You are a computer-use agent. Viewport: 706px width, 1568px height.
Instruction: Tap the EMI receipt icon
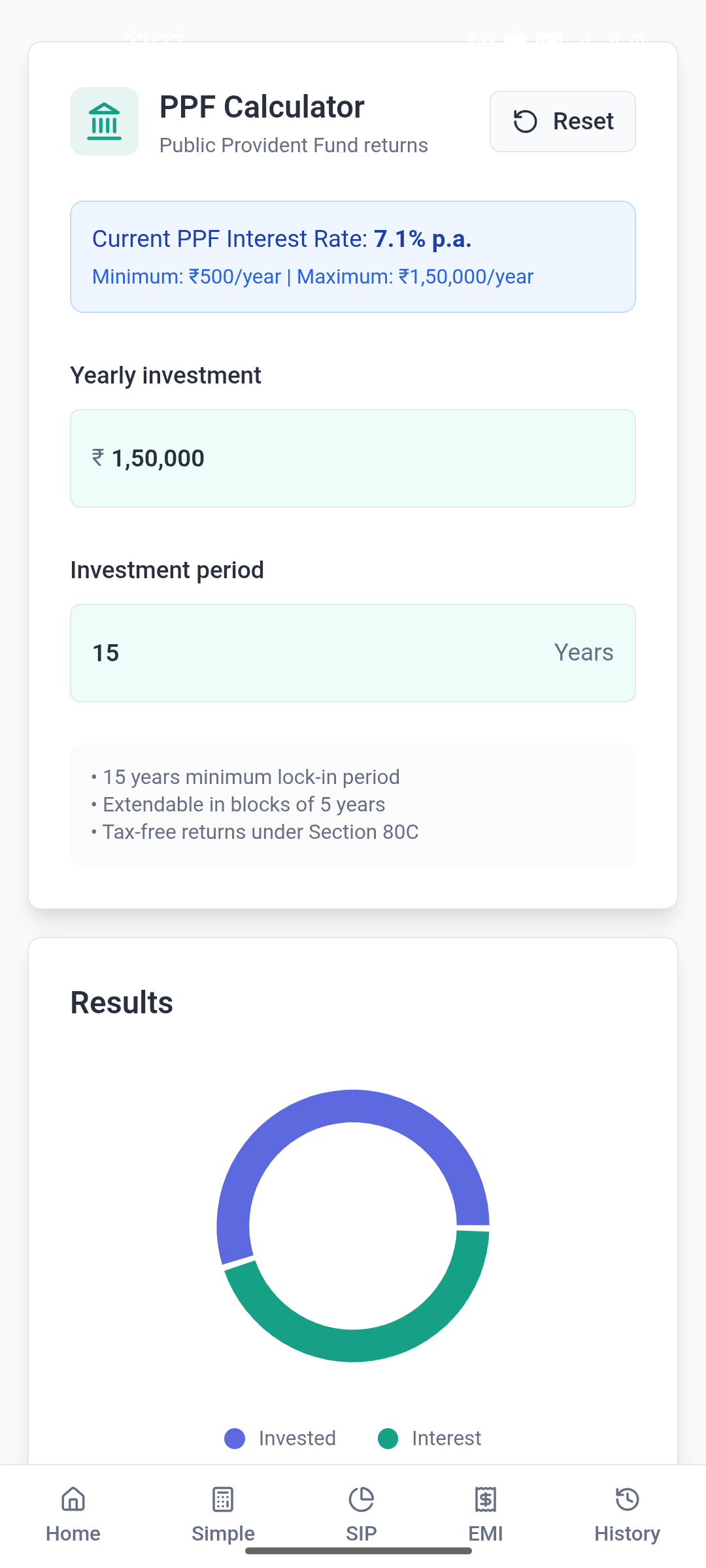[x=486, y=1499]
